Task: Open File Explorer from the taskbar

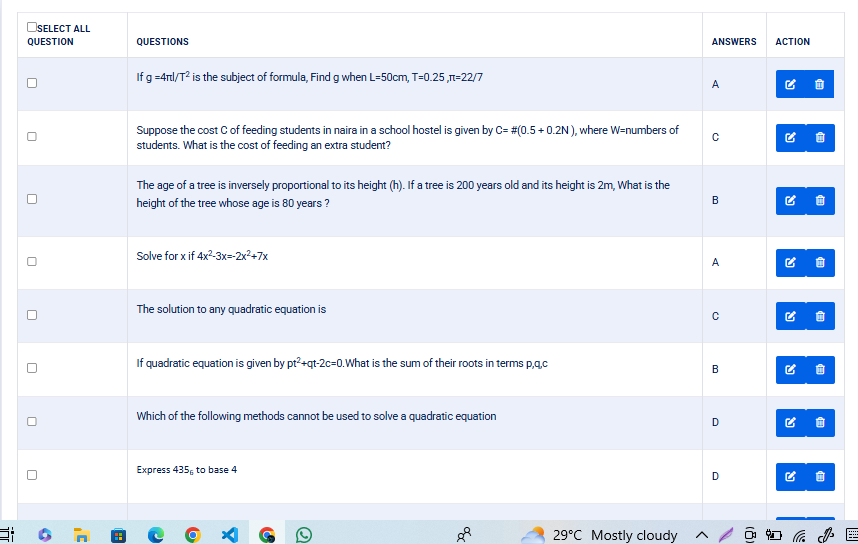Action: pos(81,535)
